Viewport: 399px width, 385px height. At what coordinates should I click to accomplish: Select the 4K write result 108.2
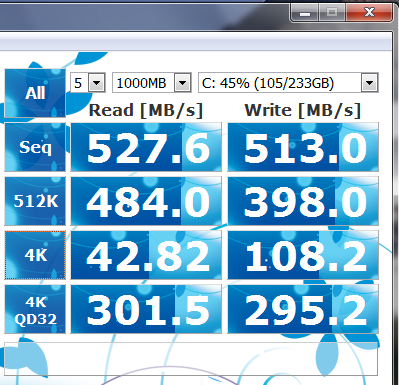303,255
